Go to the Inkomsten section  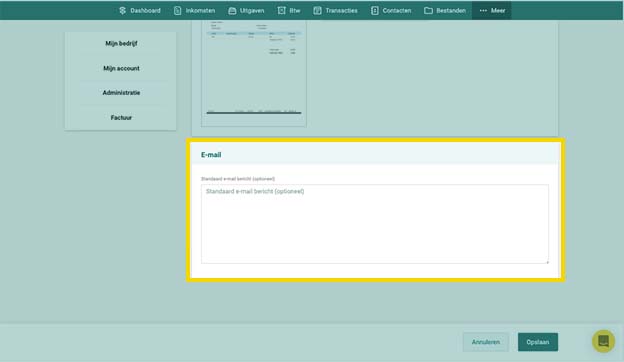click(194, 11)
